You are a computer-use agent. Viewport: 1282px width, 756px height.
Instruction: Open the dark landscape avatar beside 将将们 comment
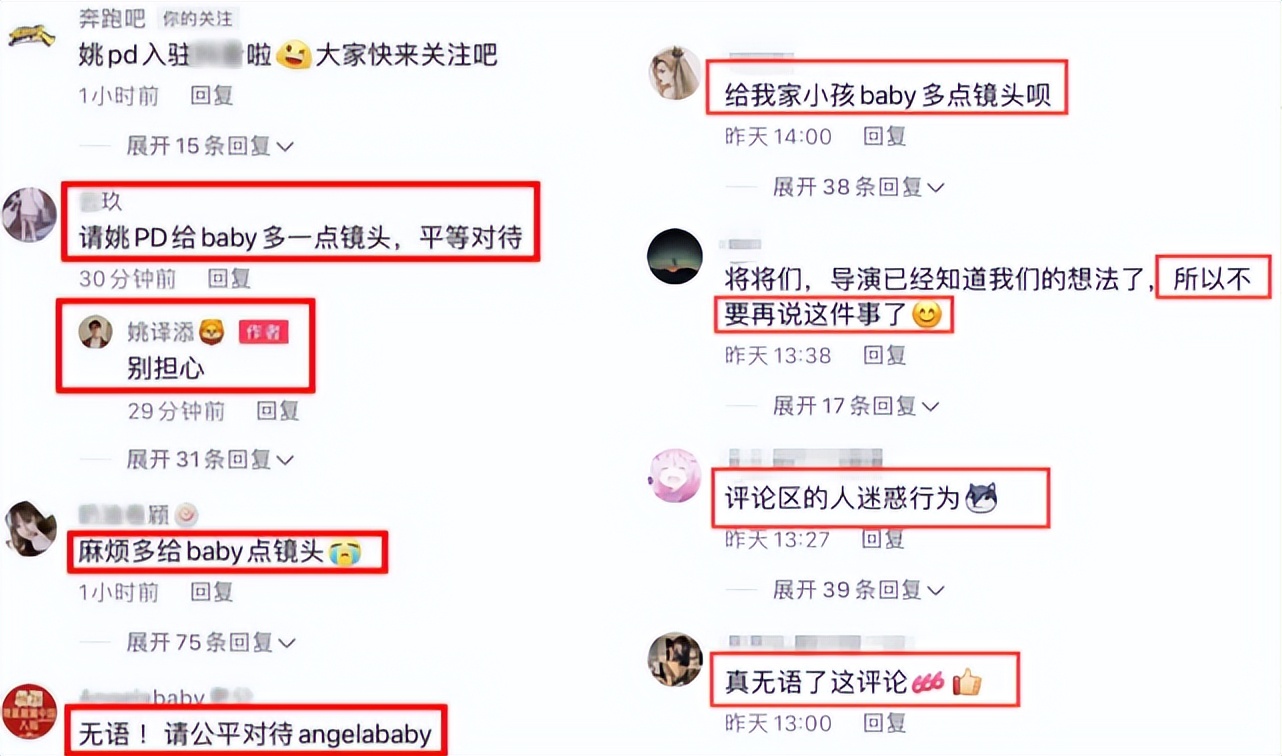676,256
